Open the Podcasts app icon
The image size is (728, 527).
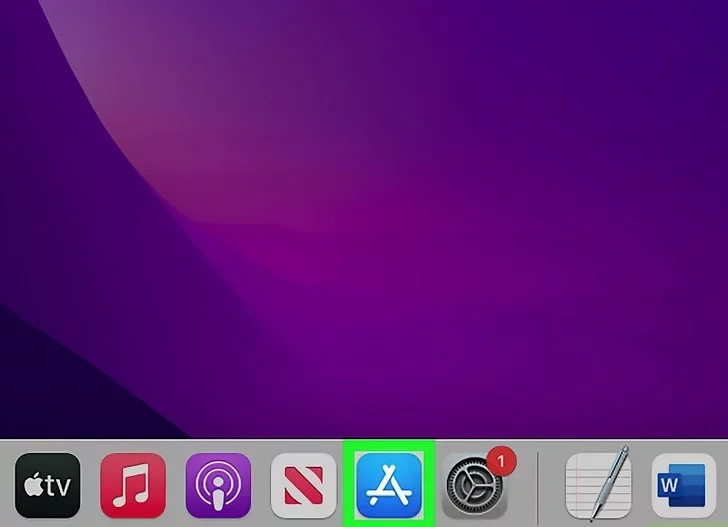[x=218, y=485]
